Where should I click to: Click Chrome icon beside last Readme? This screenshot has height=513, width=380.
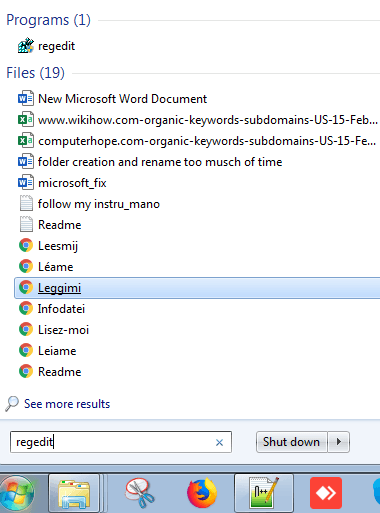click(x=26, y=372)
